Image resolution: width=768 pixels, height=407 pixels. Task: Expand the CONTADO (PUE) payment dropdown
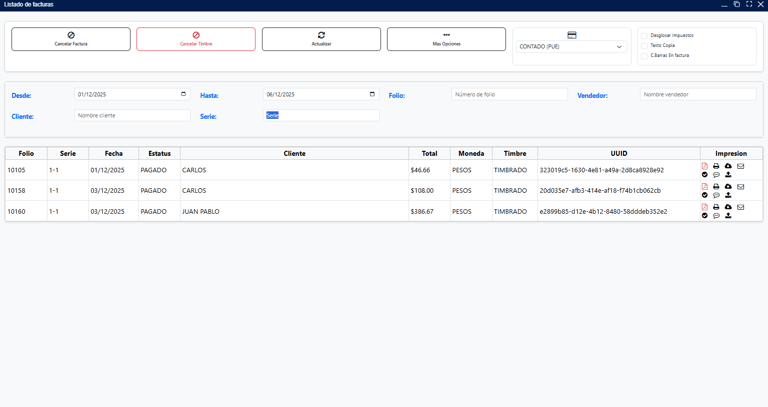coord(572,47)
